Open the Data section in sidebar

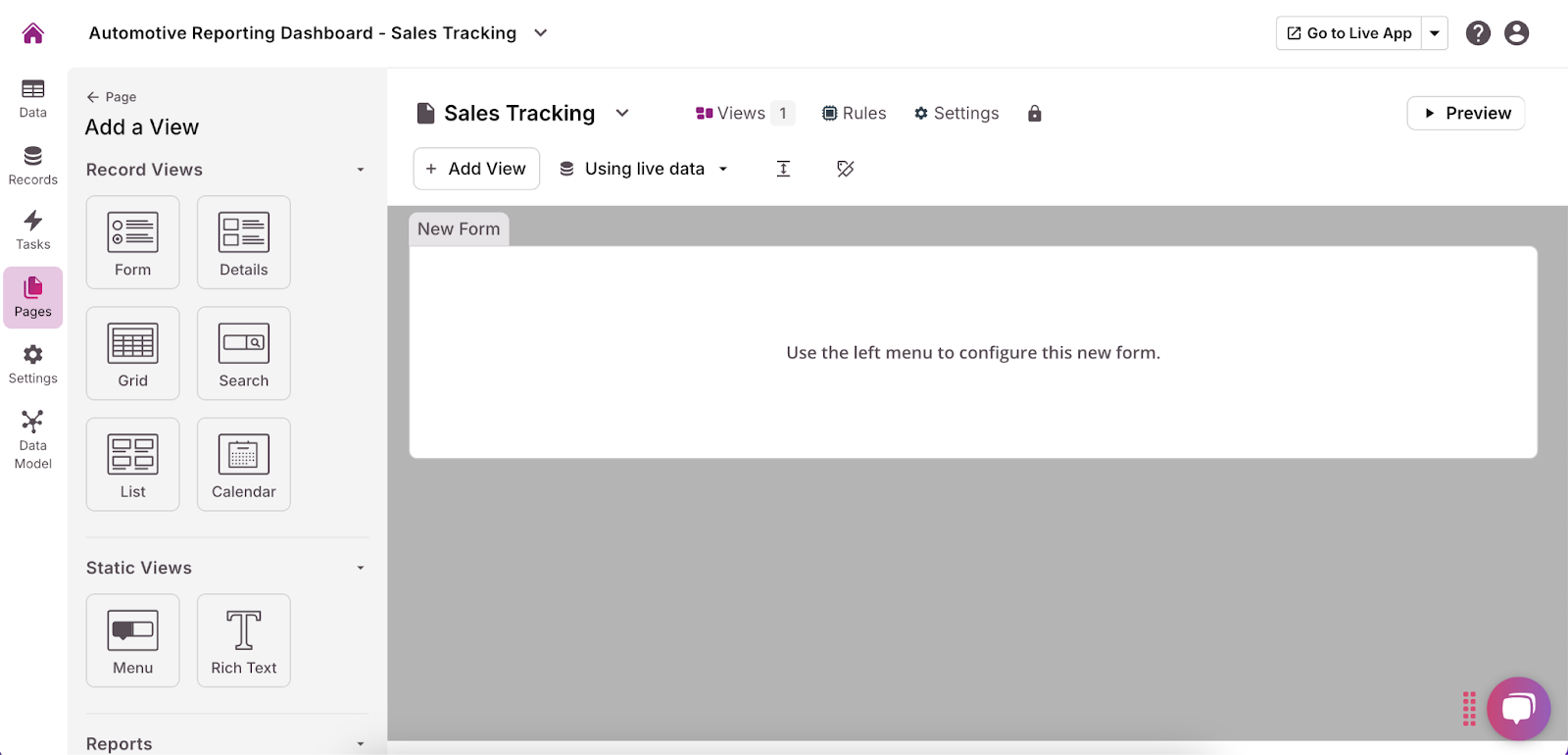(33, 98)
